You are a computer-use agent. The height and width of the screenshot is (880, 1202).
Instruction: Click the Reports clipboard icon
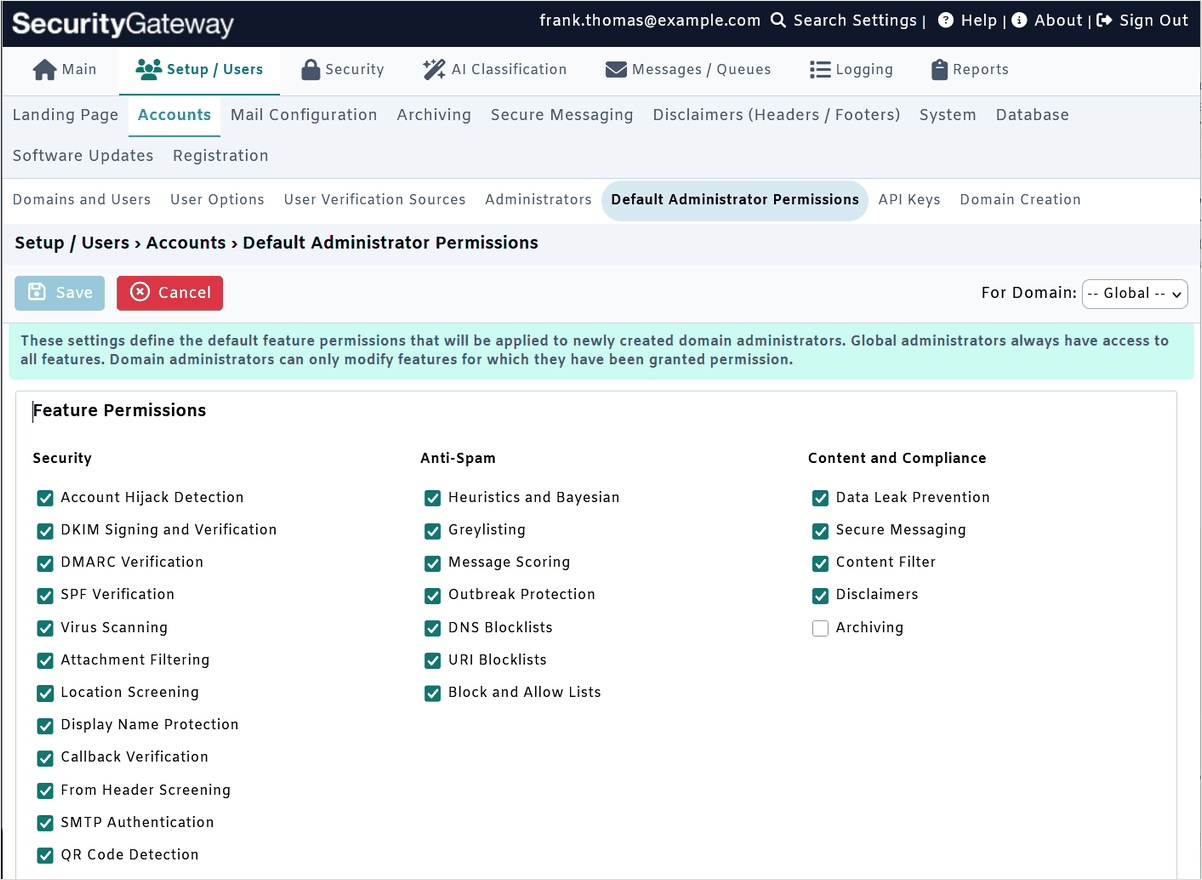pyautogui.click(x=939, y=70)
